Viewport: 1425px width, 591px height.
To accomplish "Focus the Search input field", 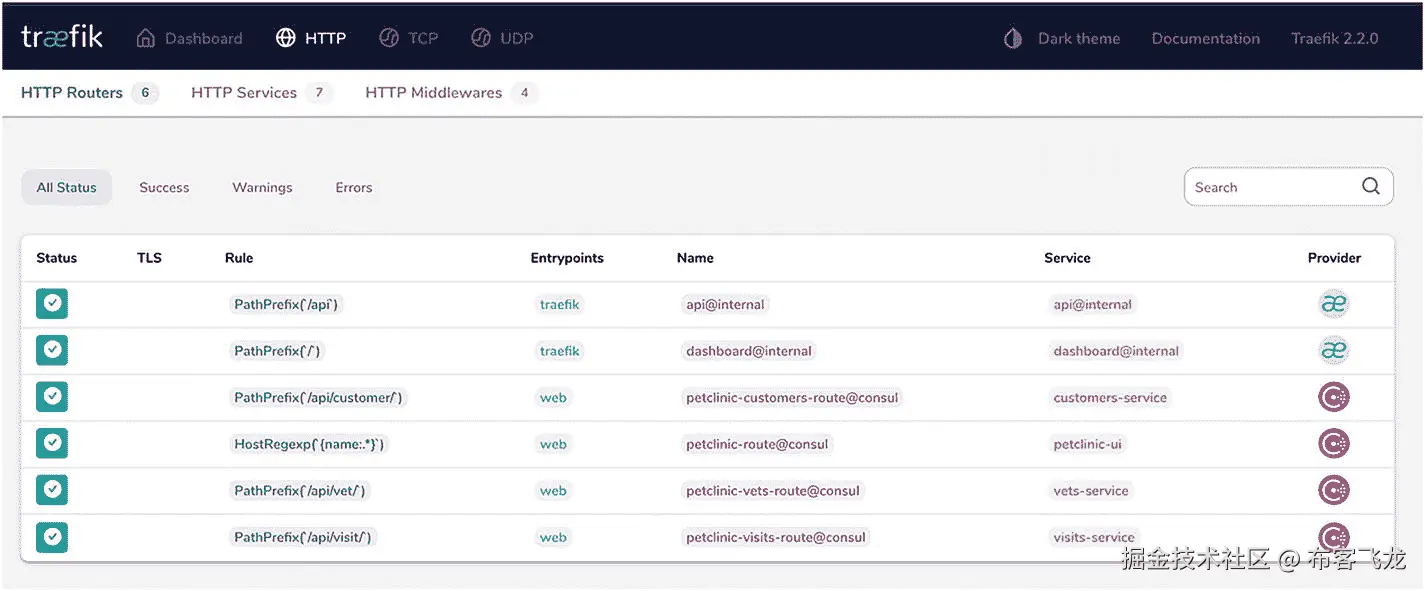I will pyautogui.click(x=1270, y=187).
